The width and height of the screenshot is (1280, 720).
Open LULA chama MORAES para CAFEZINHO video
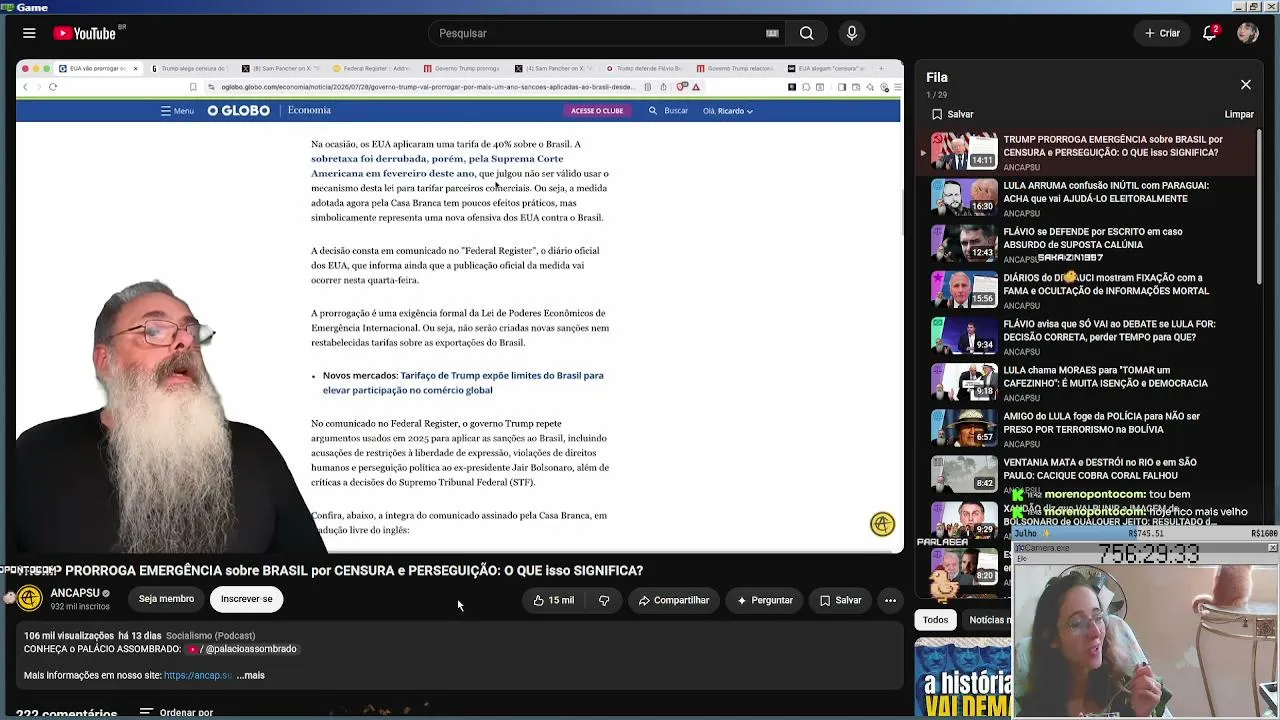click(x=1105, y=377)
